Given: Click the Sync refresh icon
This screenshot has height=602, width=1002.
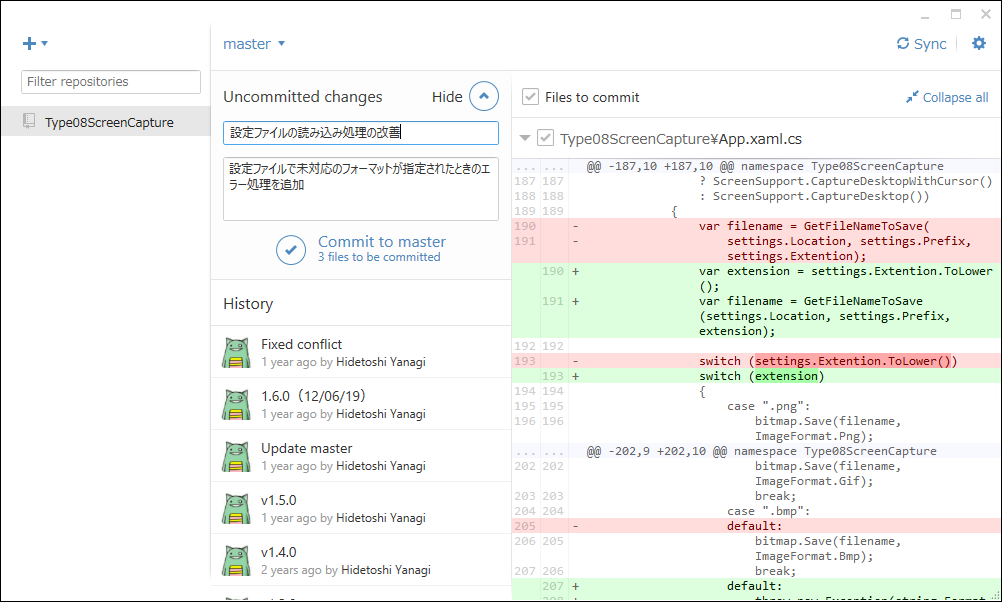Looking at the screenshot, I should (901, 43).
